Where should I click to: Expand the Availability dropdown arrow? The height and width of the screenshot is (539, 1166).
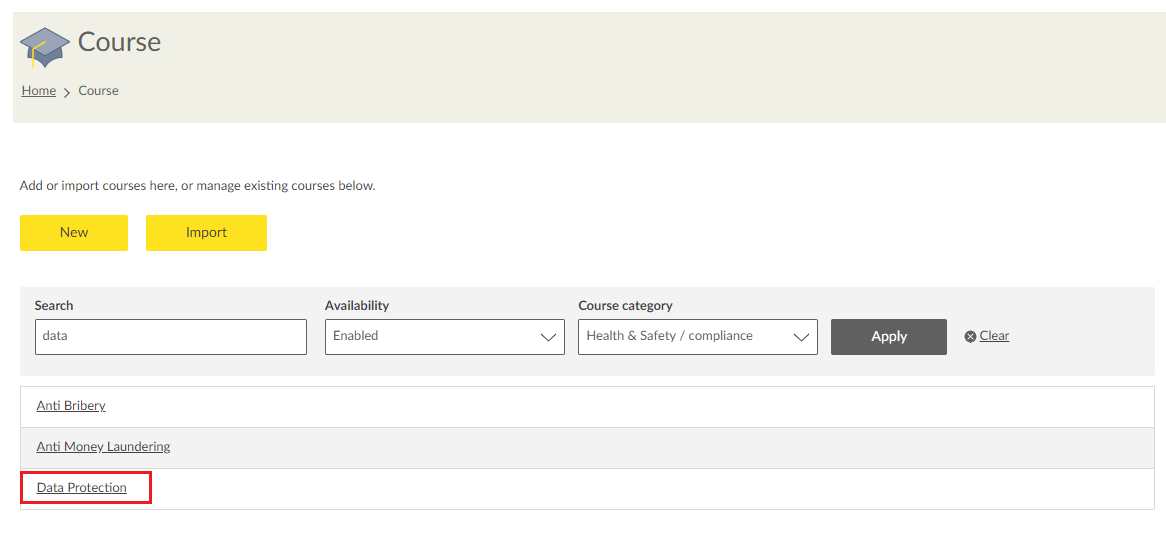(x=548, y=337)
